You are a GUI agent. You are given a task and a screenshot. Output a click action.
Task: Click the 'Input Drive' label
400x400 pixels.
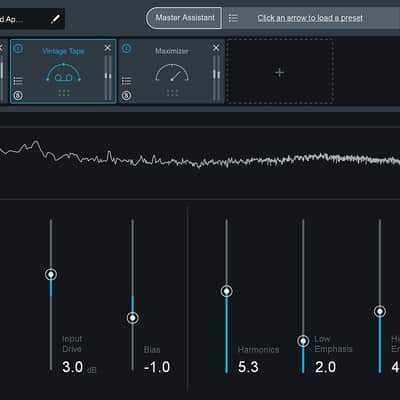click(x=72, y=344)
